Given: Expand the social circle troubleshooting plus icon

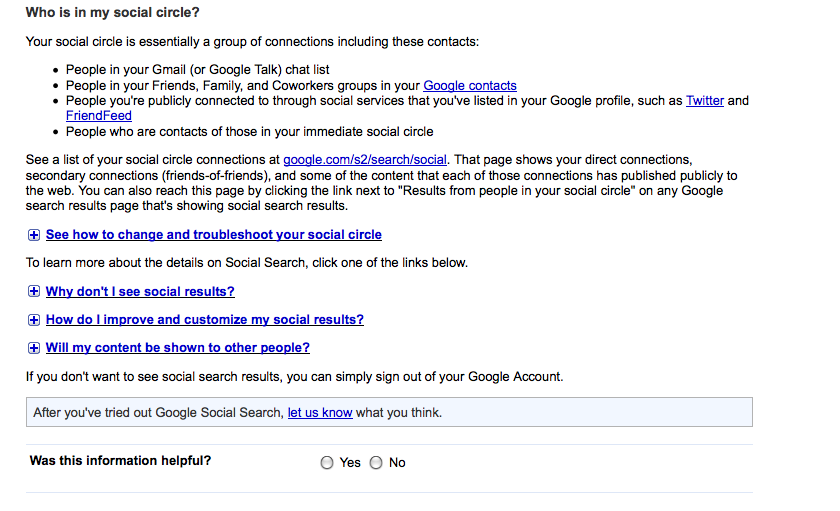Looking at the screenshot, I should click(34, 235).
